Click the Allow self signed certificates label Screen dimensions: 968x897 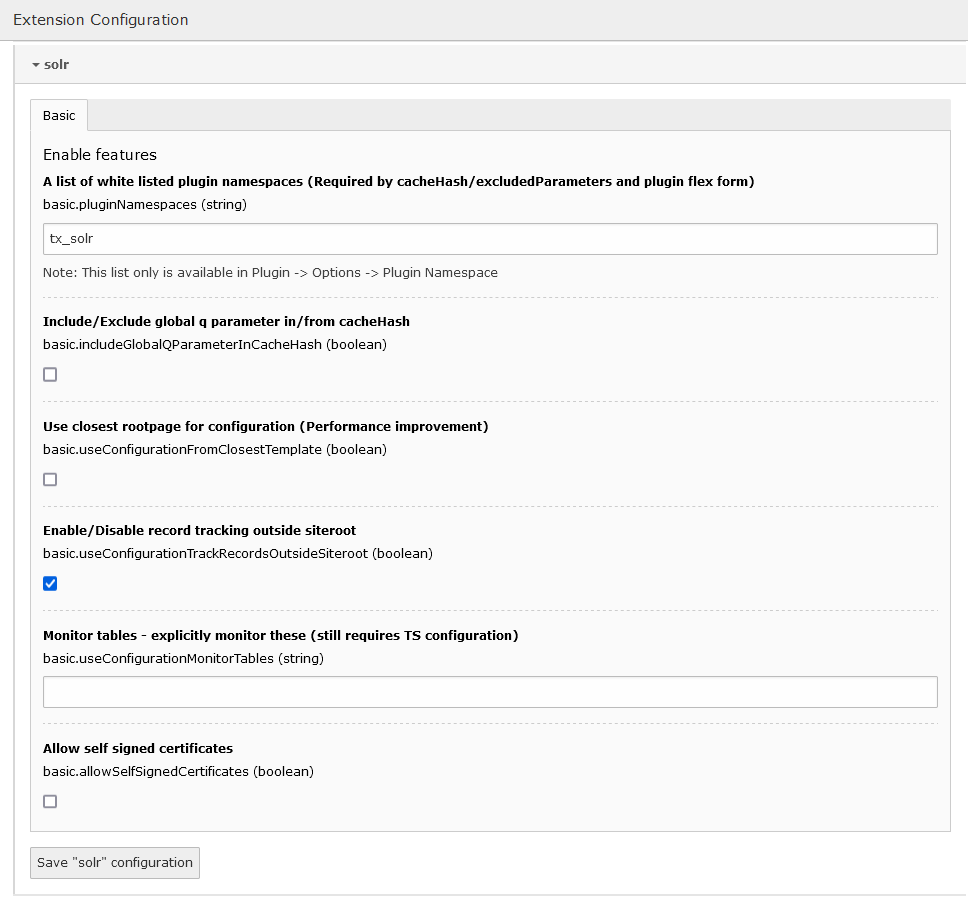pyautogui.click(x=138, y=749)
